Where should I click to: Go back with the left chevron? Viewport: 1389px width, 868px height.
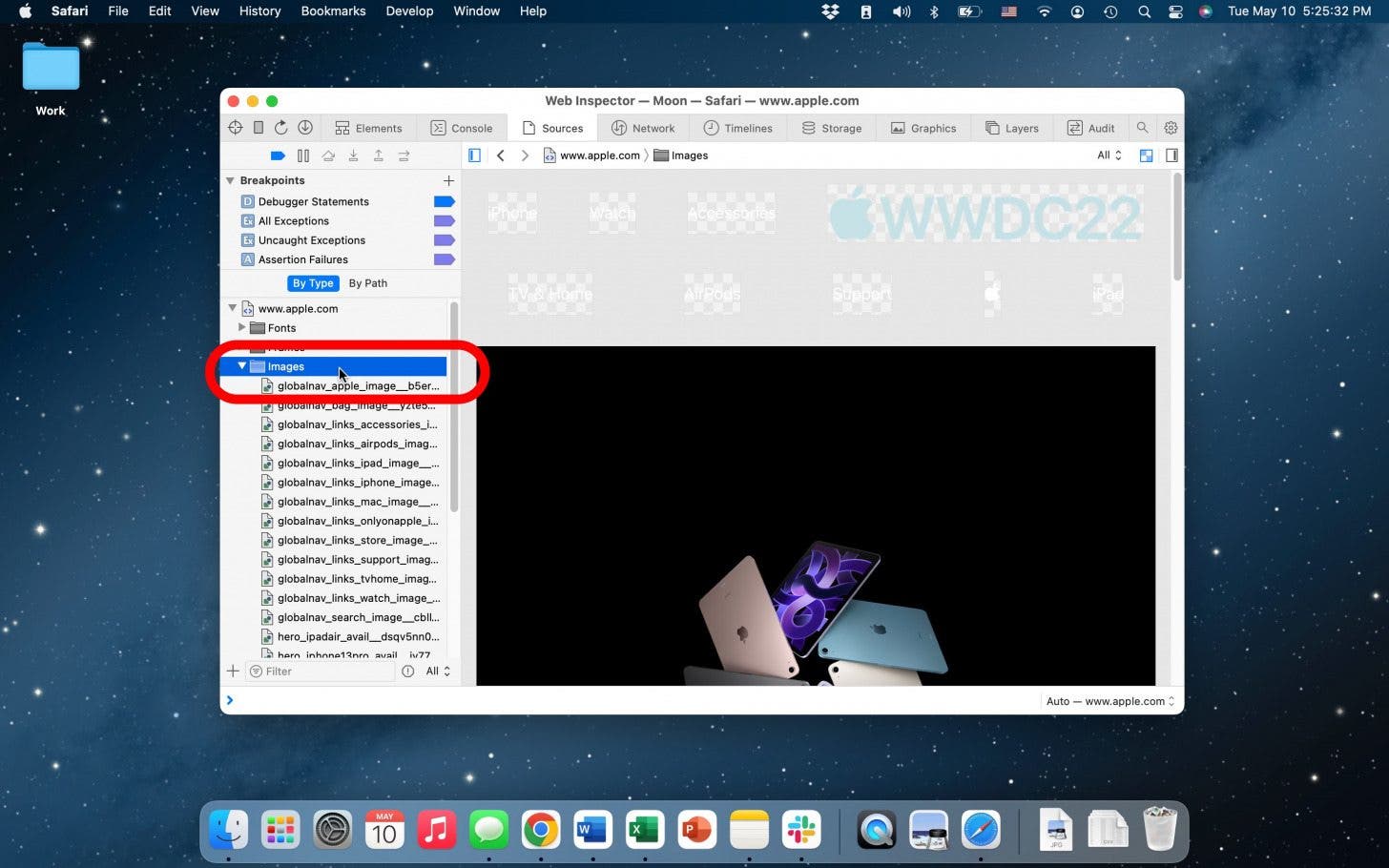[x=501, y=155]
